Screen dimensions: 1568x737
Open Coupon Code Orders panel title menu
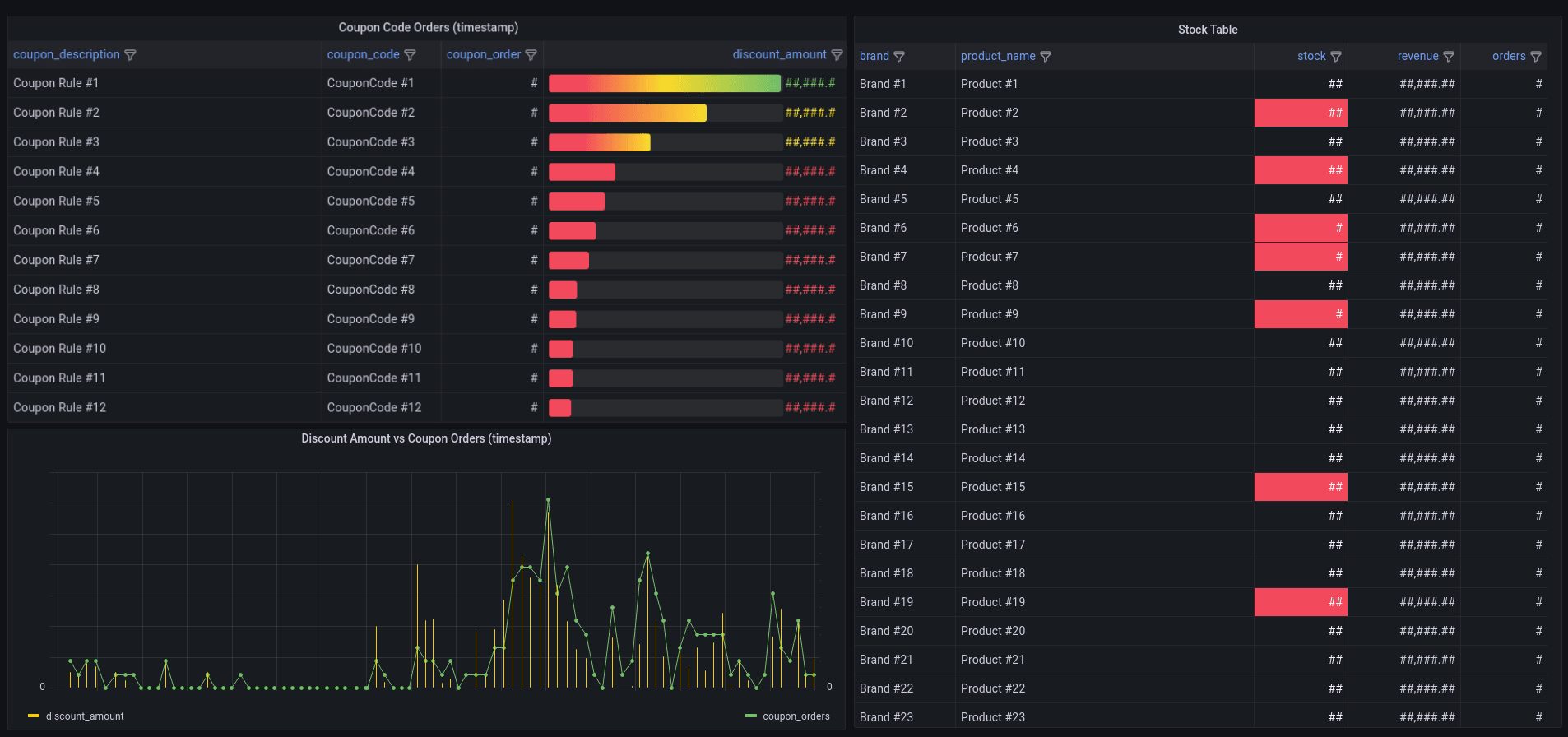(428, 28)
